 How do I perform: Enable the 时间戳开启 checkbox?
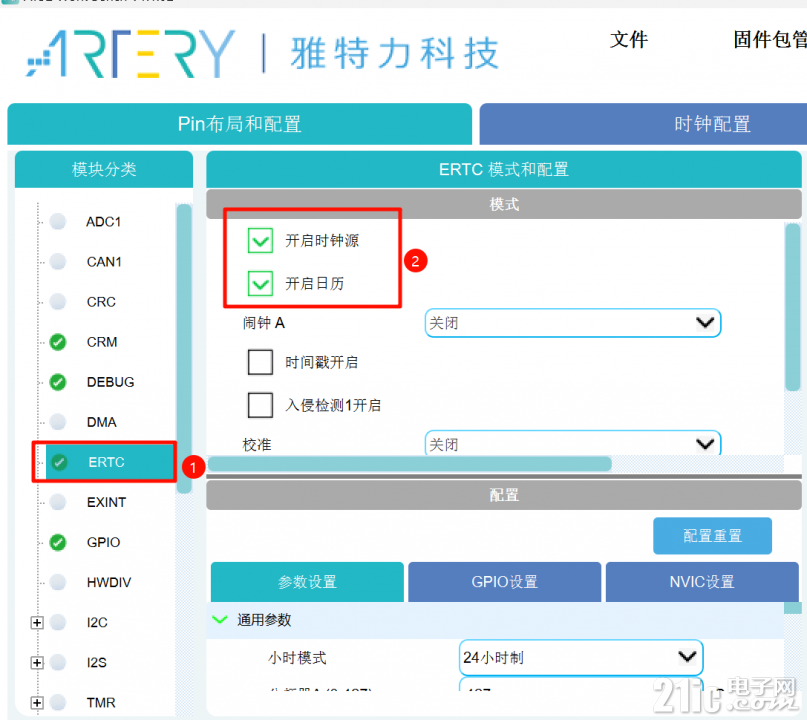coord(260,362)
